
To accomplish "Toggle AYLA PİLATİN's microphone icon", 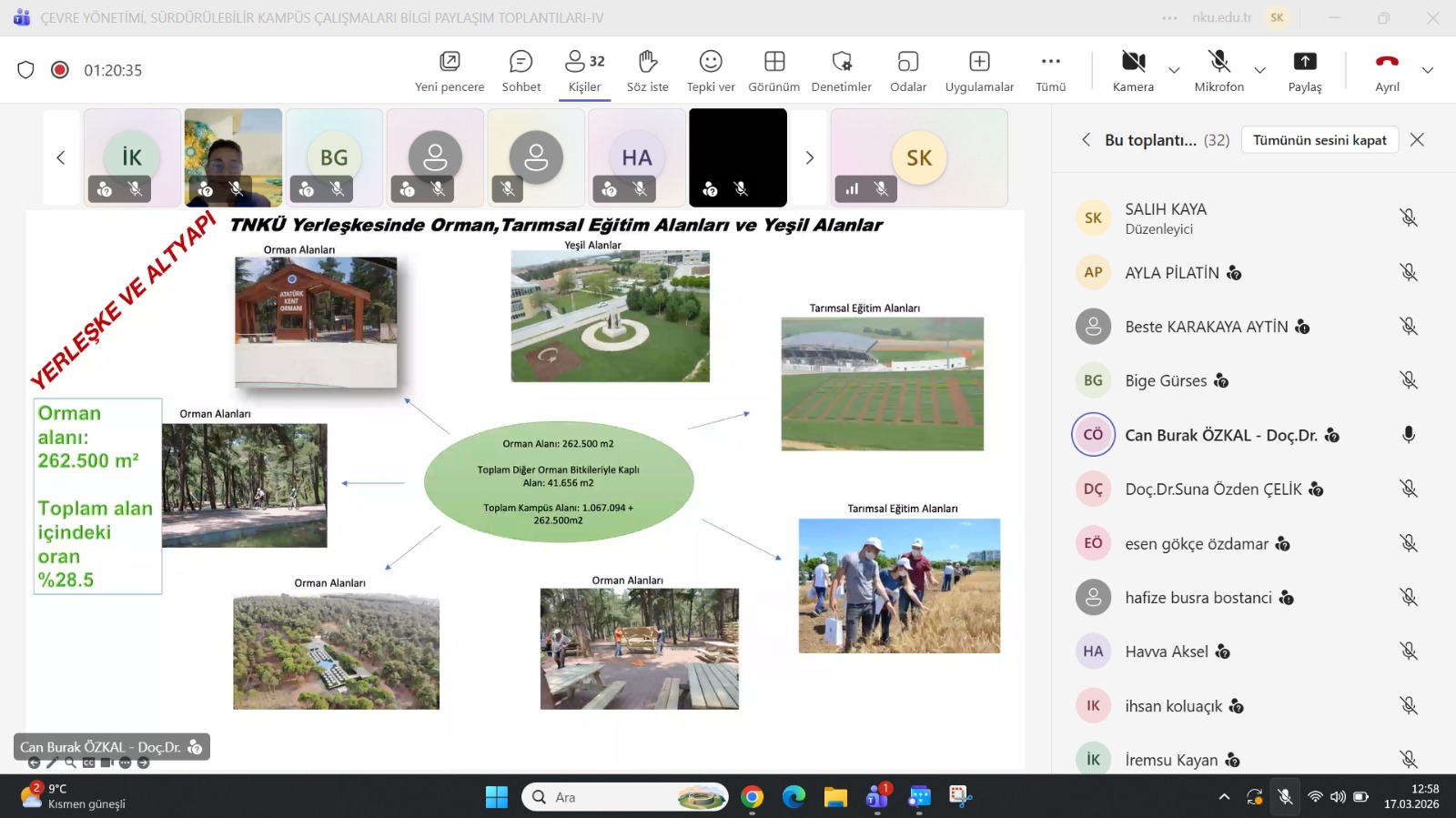I will (x=1408, y=272).
